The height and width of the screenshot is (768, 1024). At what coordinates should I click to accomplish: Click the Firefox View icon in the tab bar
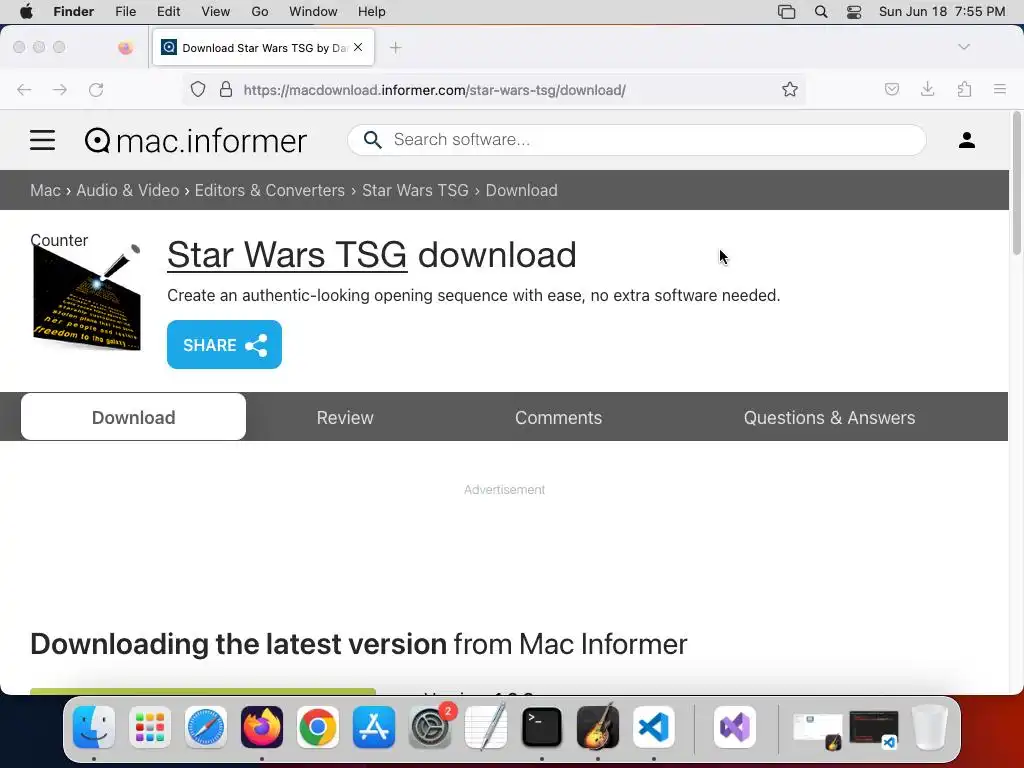click(125, 47)
